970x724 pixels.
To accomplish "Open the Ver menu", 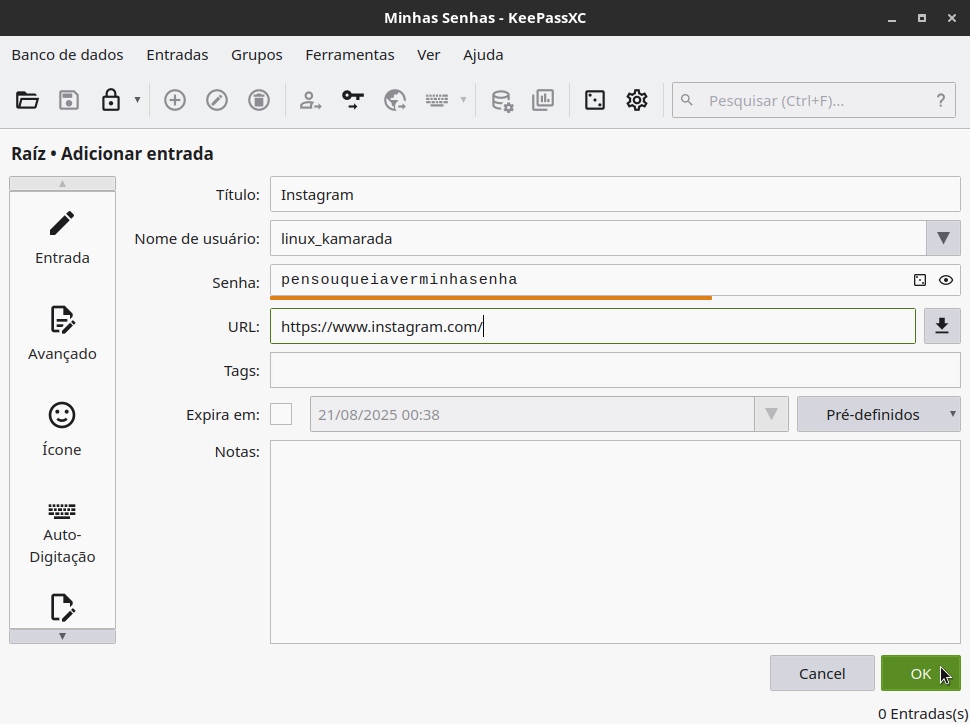I will pyautogui.click(x=429, y=55).
